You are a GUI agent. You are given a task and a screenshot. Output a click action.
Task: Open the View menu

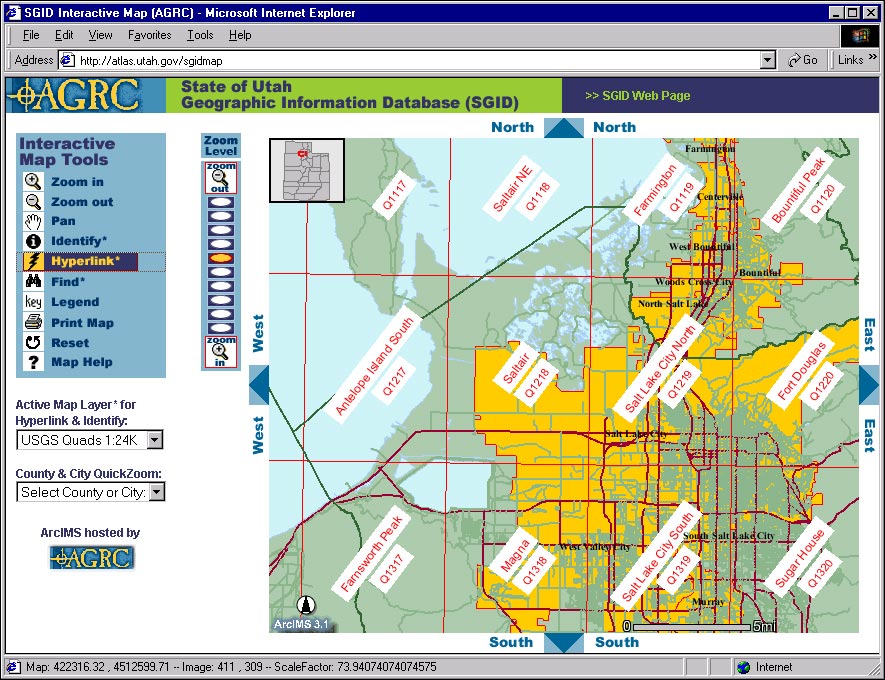100,35
